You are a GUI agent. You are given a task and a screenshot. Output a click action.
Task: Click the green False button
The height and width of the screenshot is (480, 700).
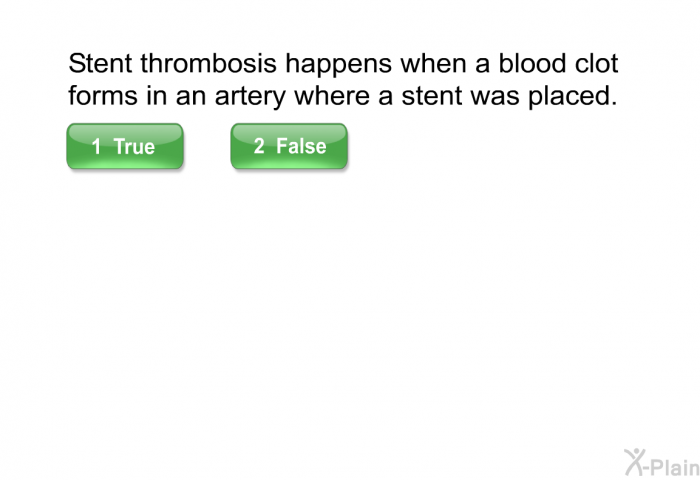click(289, 146)
